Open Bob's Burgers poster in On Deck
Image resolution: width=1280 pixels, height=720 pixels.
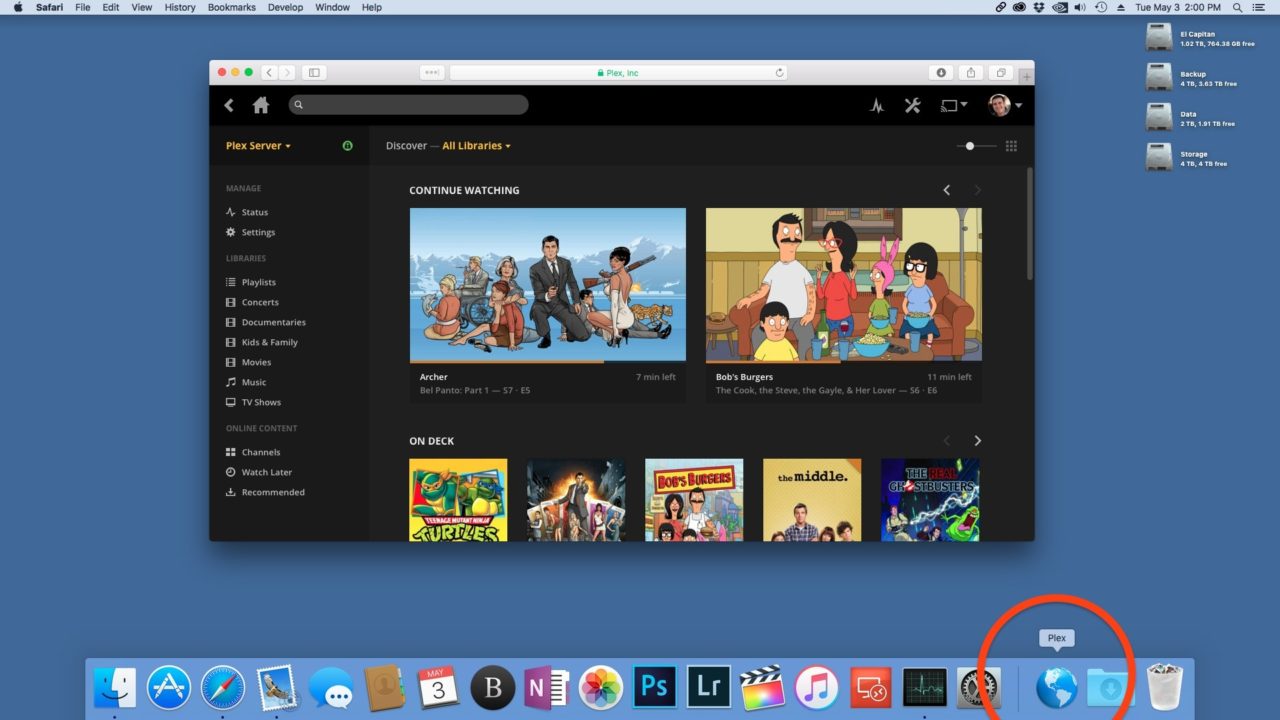[694, 500]
